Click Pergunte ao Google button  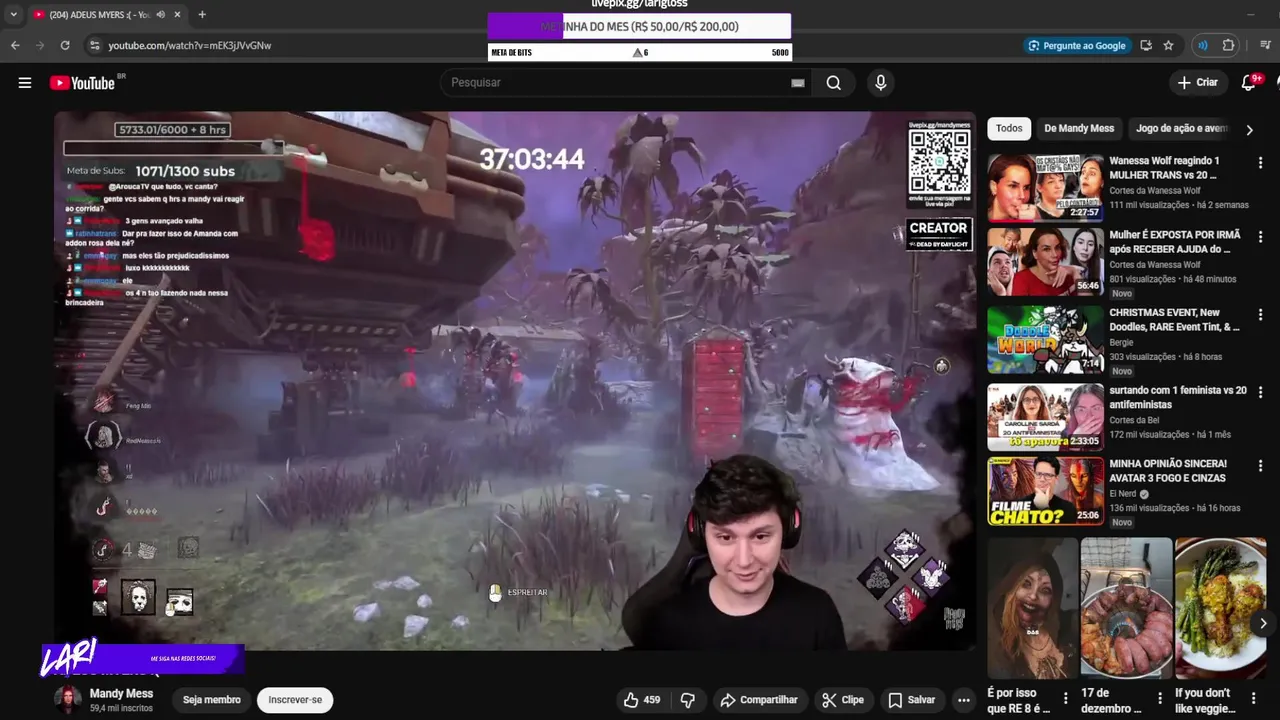pyautogui.click(x=1077, y=45)
